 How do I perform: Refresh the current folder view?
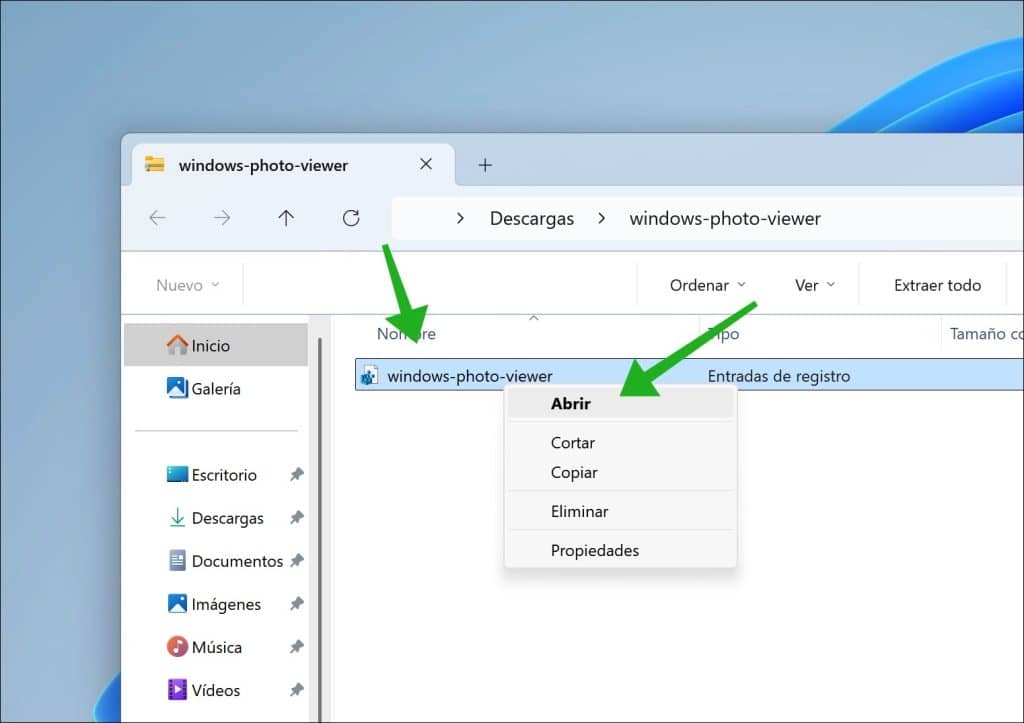coord(351,218)
